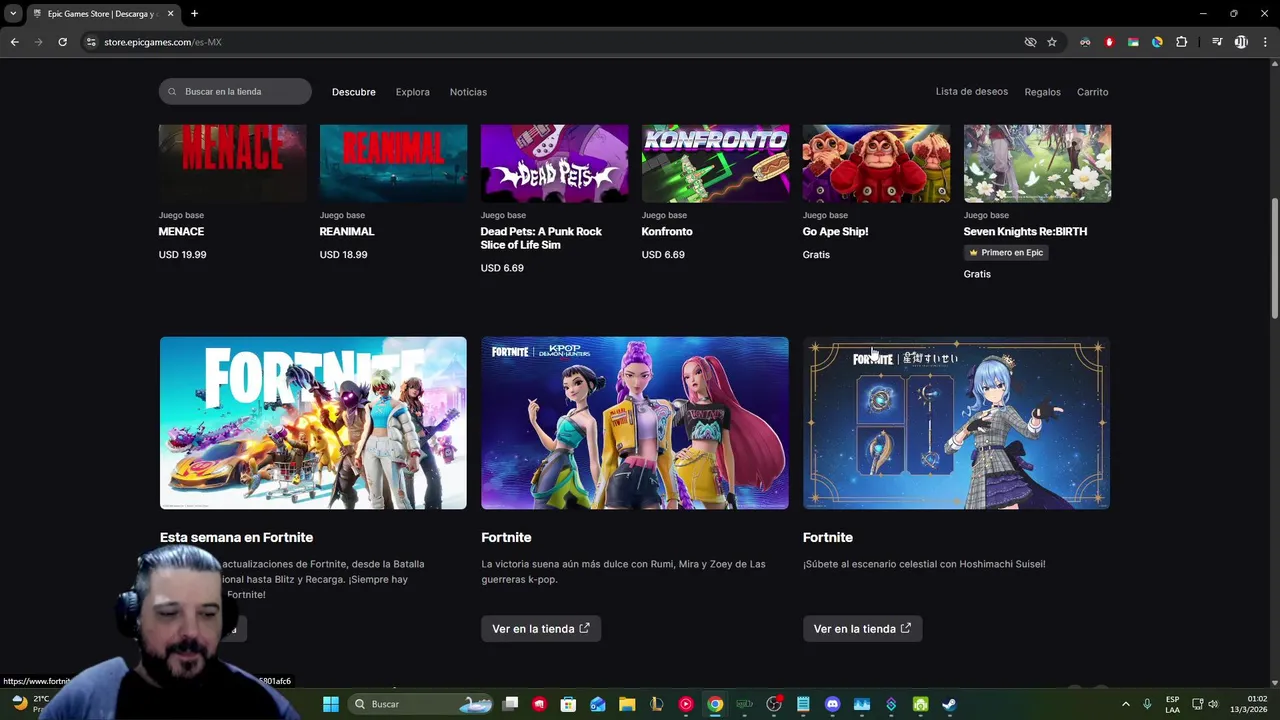Open the volume icon in system tray
Image resolution: width=1280 pixels, height=720 pixels.
[x=1212, y=704]
